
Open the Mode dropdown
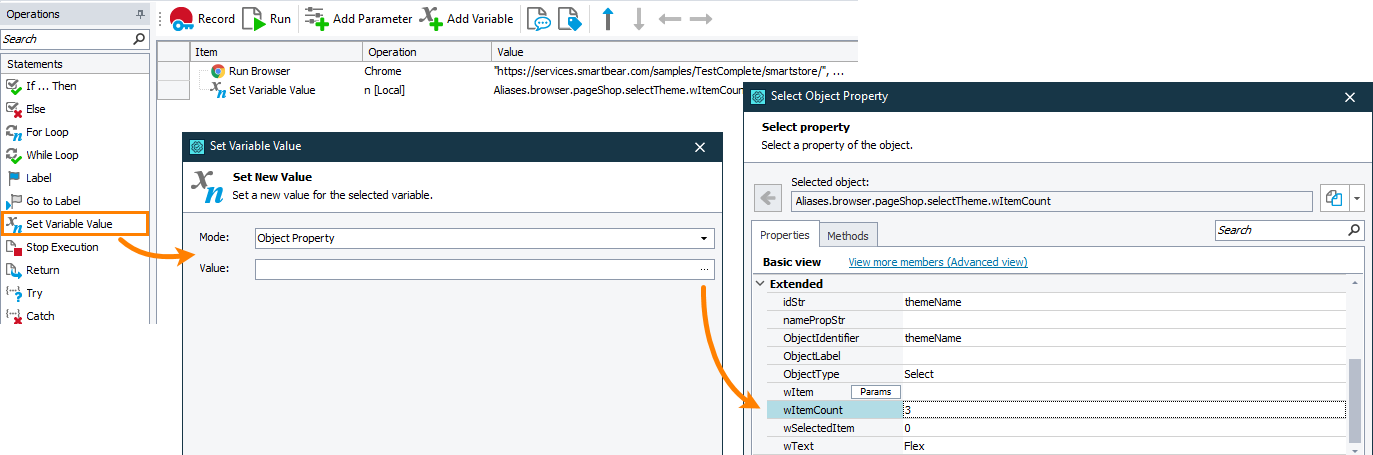coord(705,239)
